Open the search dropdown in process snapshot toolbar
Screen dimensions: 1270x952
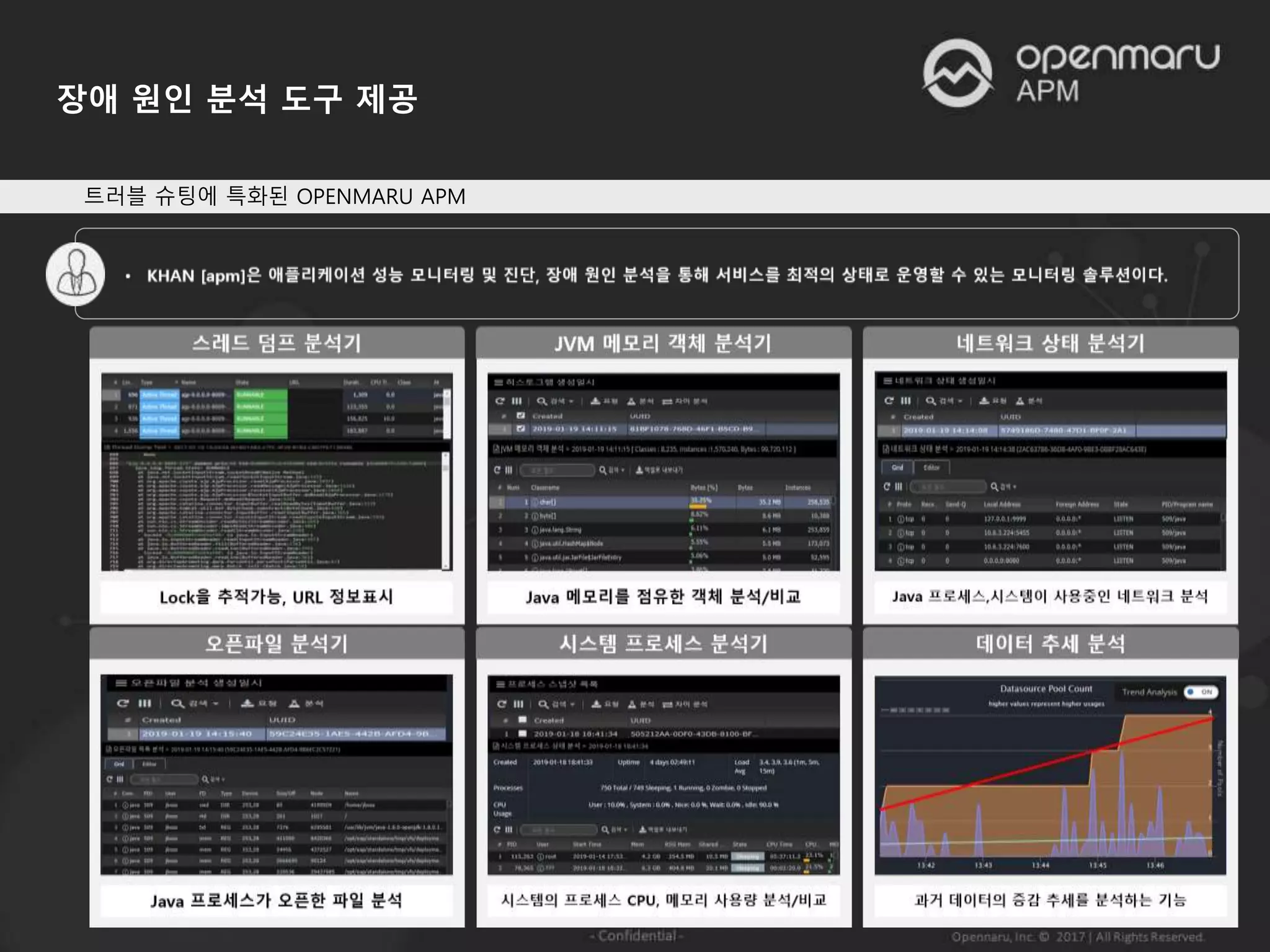[x=557, y=704]
